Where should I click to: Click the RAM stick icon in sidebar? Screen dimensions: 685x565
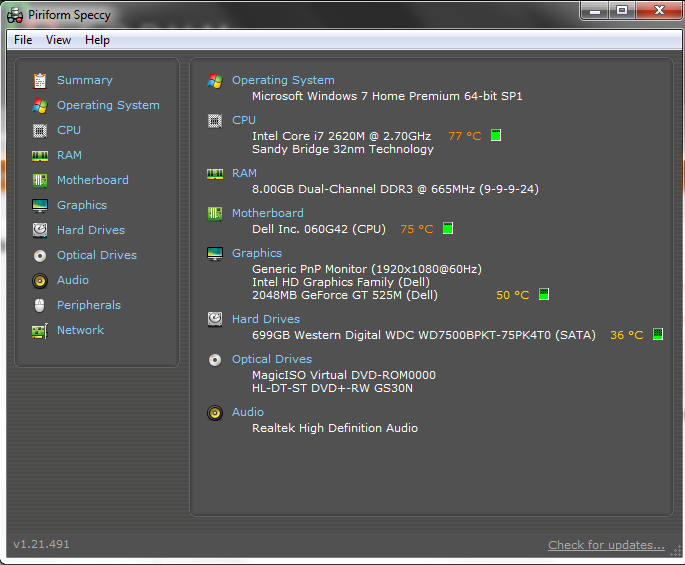pos(40,156)
